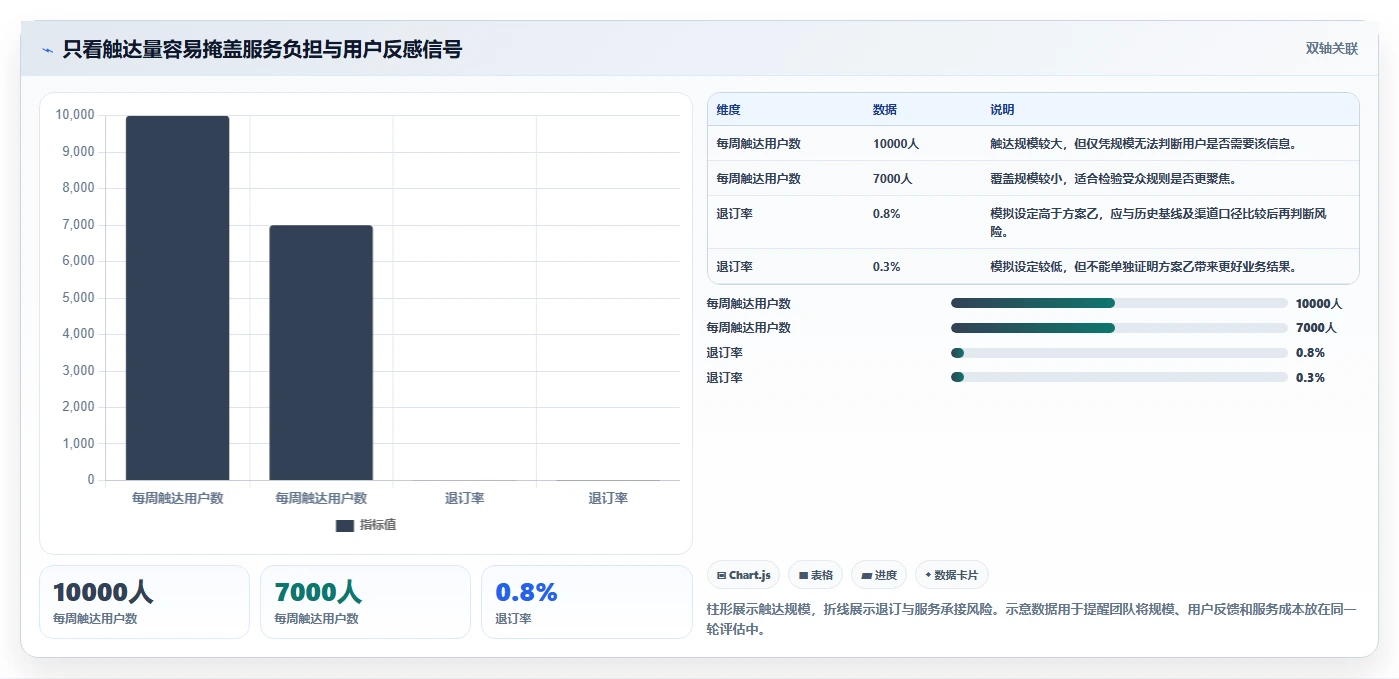Click the lightning icon beside the page title
1399x679 pixels.
[47, 49]
